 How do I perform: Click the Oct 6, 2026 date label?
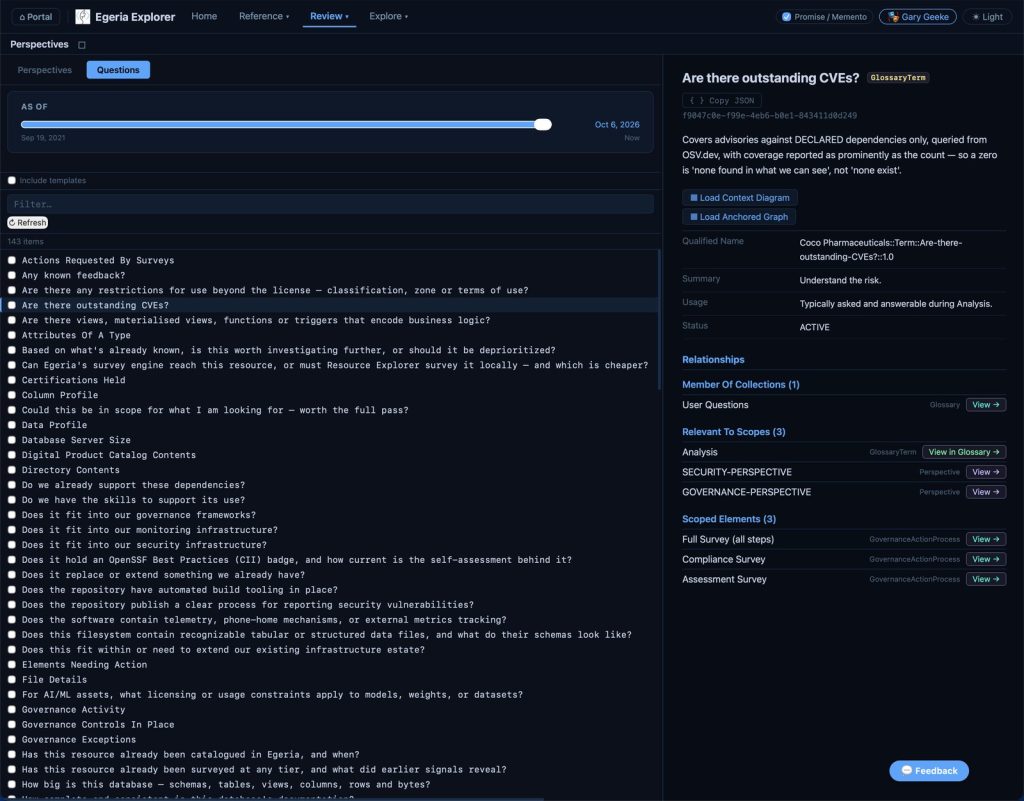pyautogui.click(x=616, y=125)
